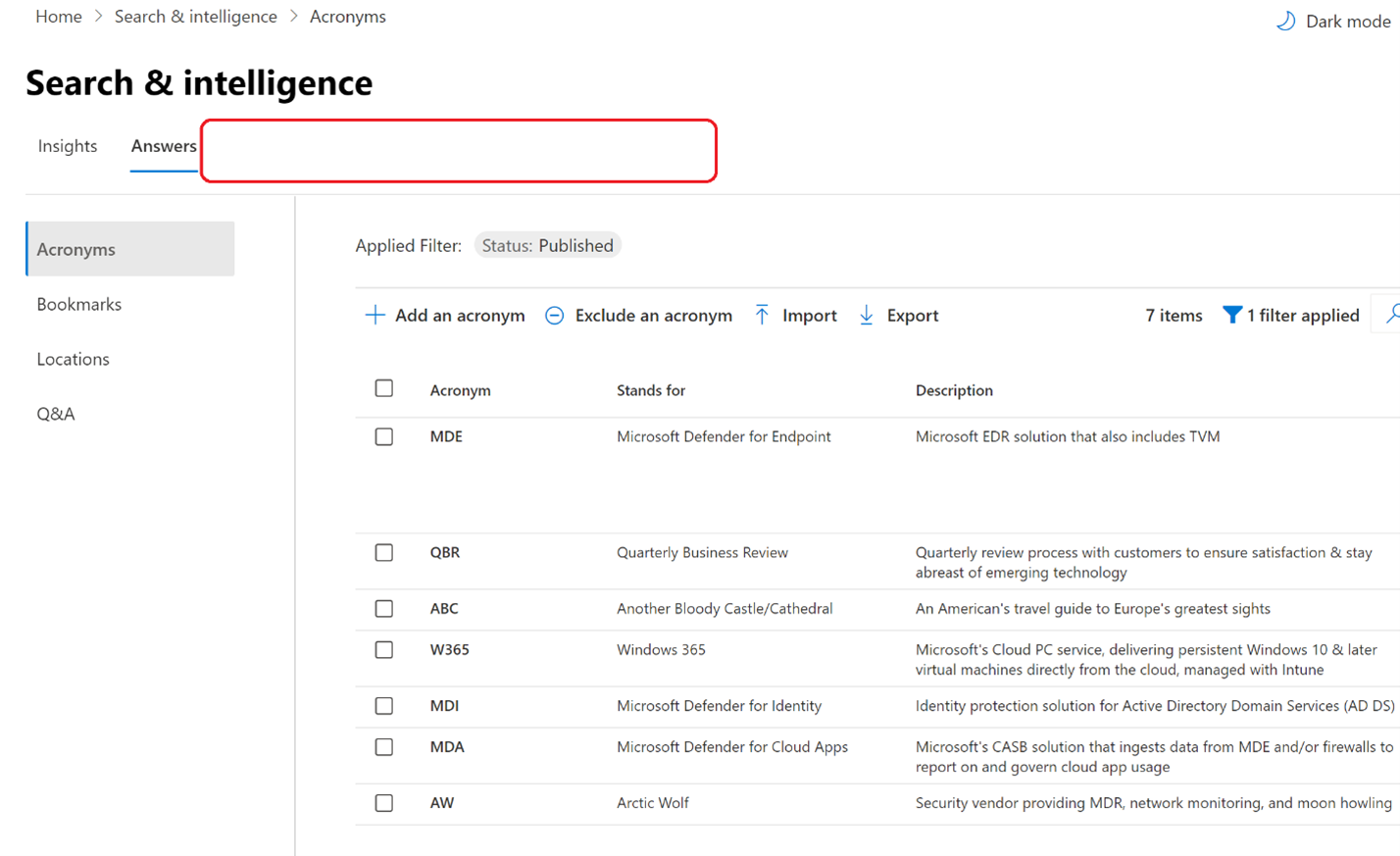
Task: Open Bookmarks in the left sidebar
Action: [x=78, y=304]
